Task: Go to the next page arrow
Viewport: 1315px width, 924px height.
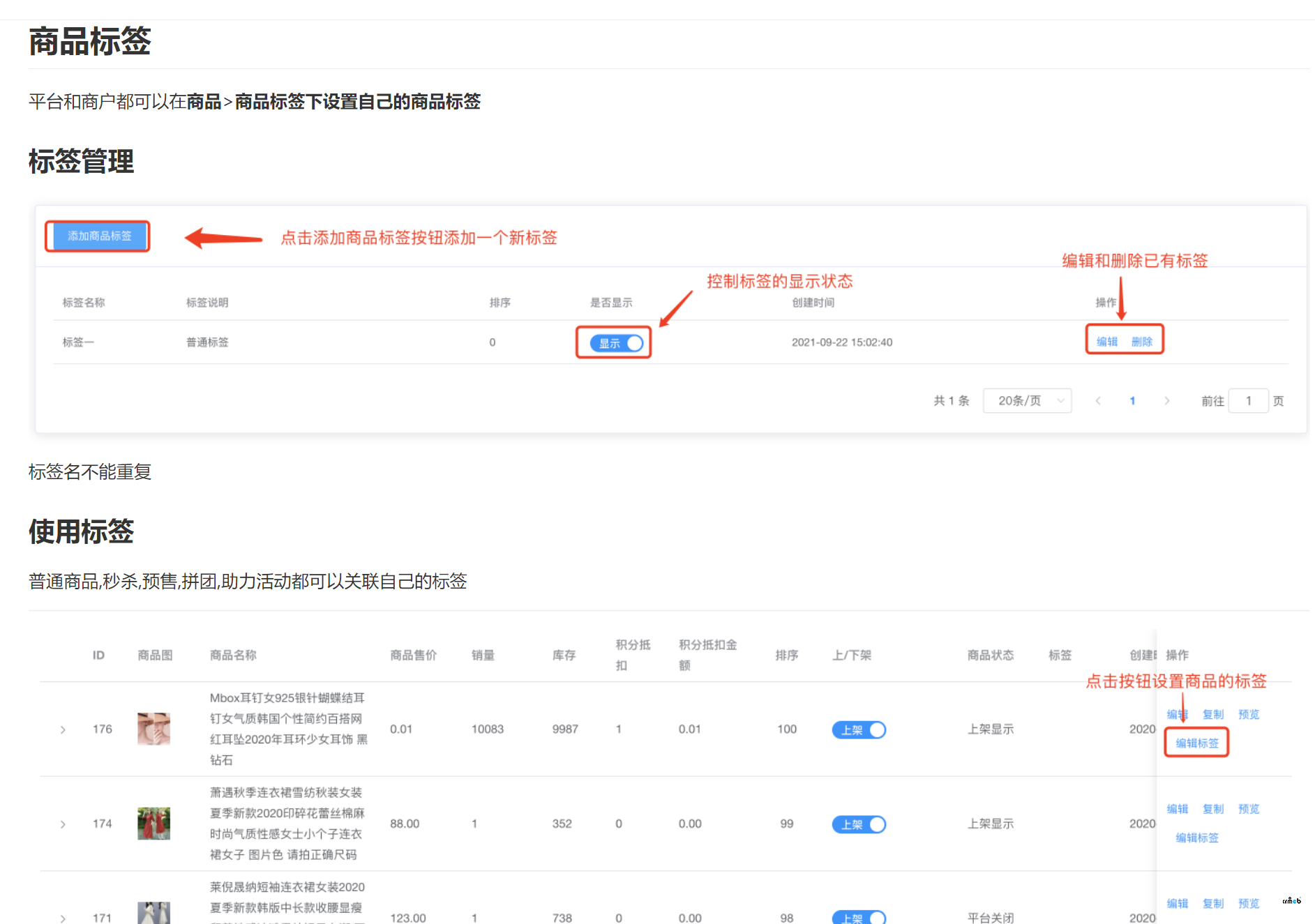Action: point(1166,401)
